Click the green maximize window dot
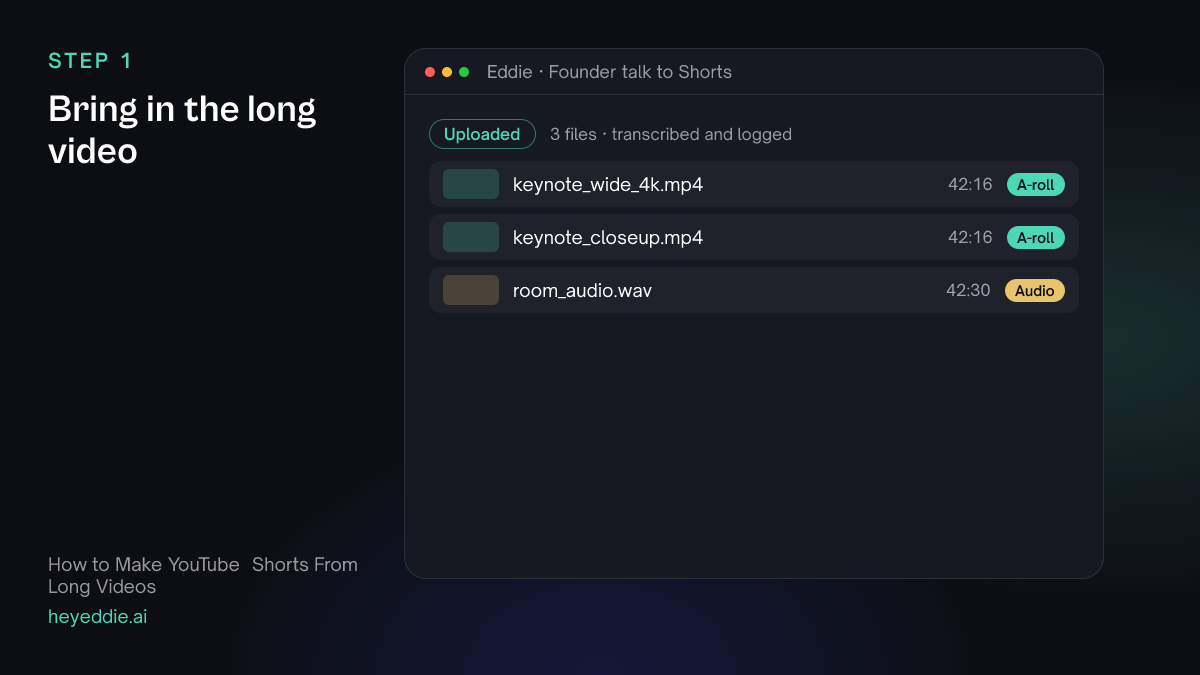Image resolution: width=1200 pixels, height=675 pixels. (x=464, y=72)
